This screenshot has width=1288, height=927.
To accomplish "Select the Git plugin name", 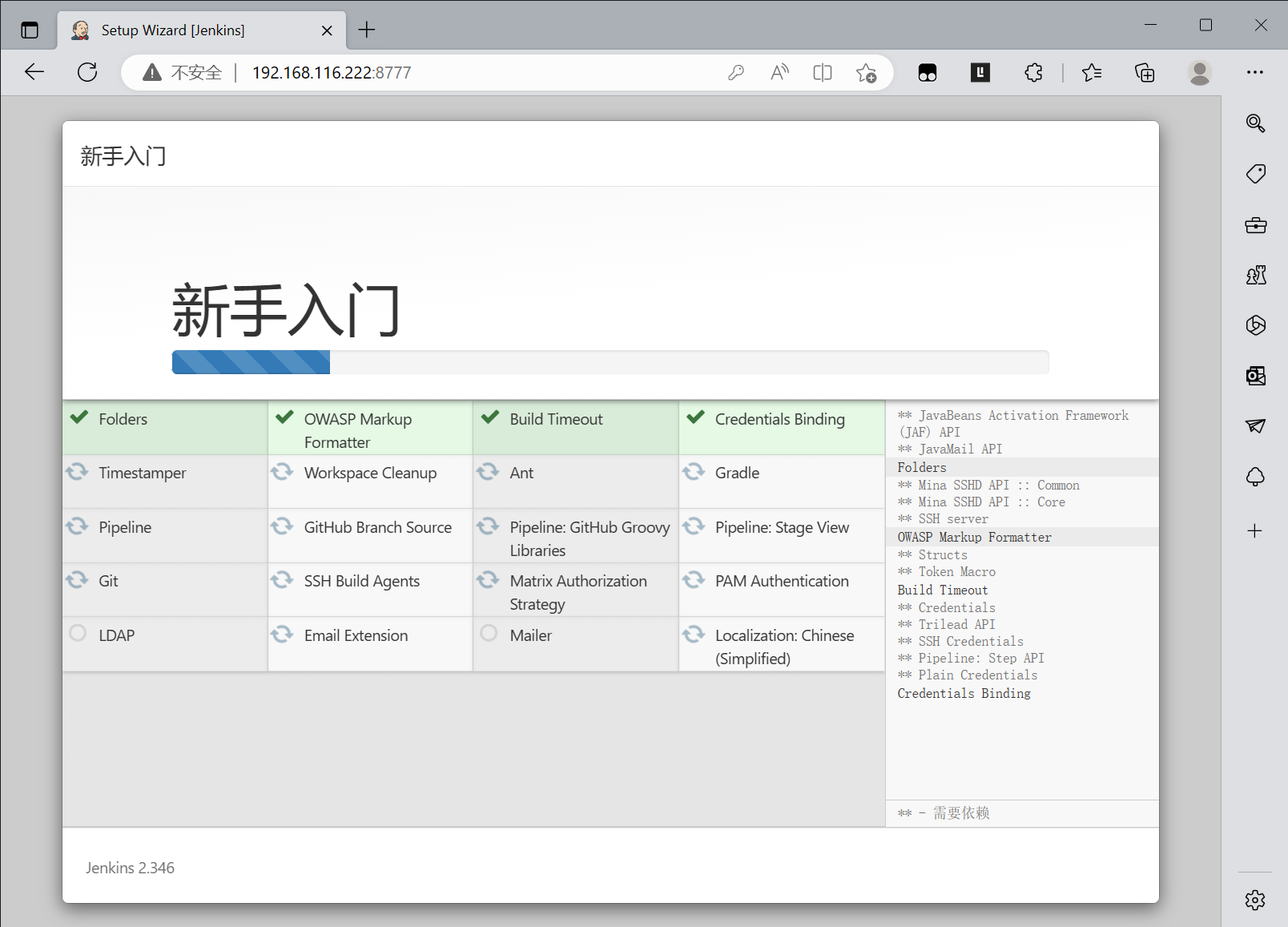I will (x=108, y=582).
